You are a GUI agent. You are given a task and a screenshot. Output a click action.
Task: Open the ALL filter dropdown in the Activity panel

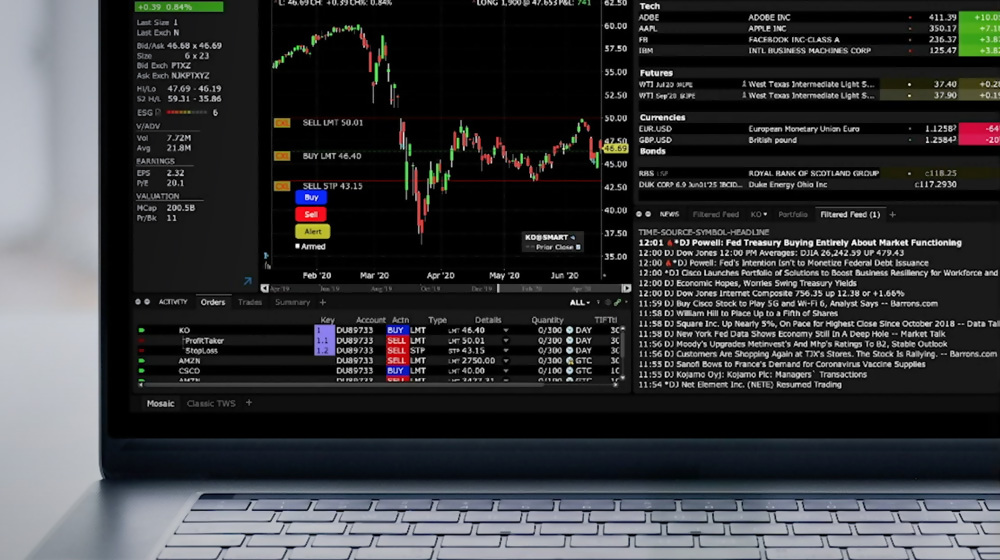581,302
